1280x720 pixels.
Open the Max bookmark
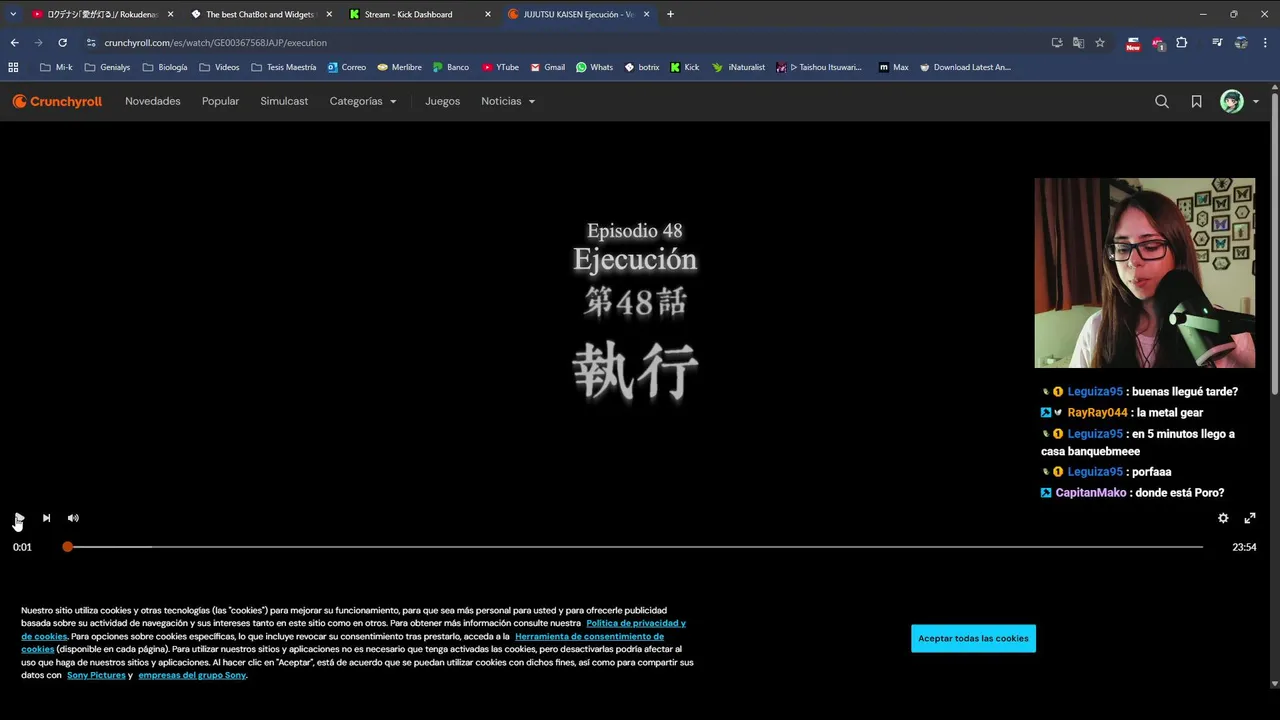click(894, 67)
